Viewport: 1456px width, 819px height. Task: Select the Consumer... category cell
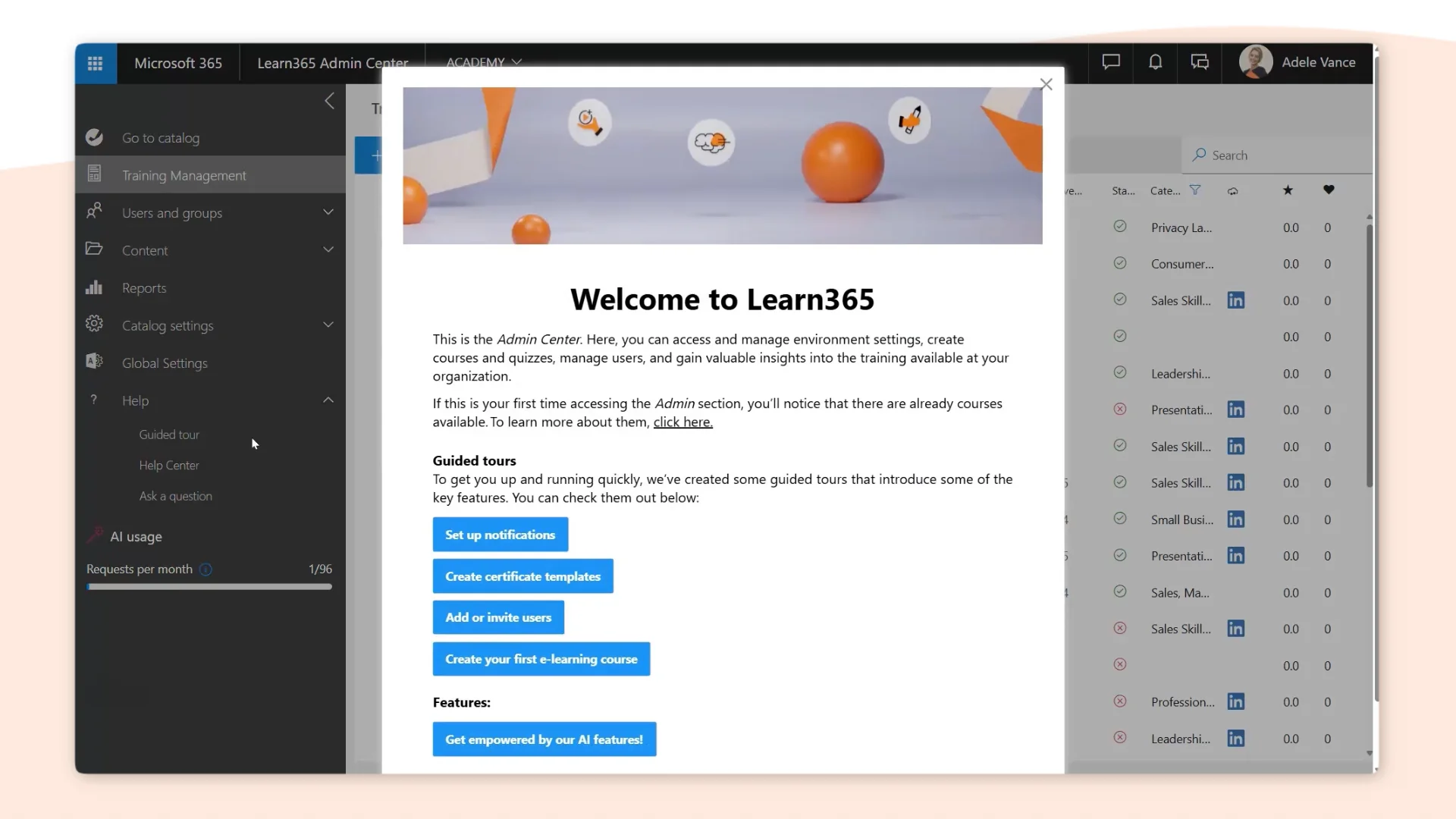tap(1182, 264)
